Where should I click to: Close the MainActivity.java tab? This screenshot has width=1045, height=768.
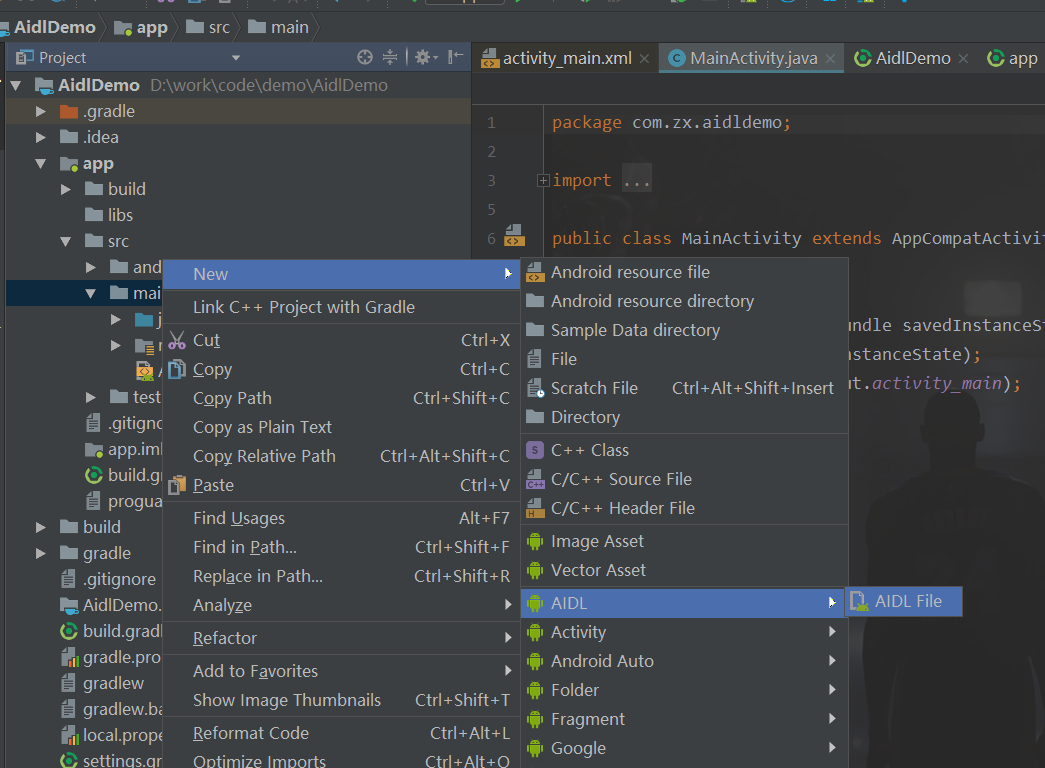(830, 59)
